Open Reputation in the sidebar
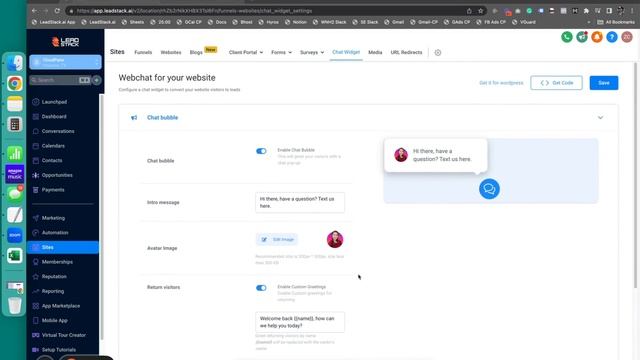The width and height of the screenshot is (640, 360). pyautogui.click(x=54, y=277)
